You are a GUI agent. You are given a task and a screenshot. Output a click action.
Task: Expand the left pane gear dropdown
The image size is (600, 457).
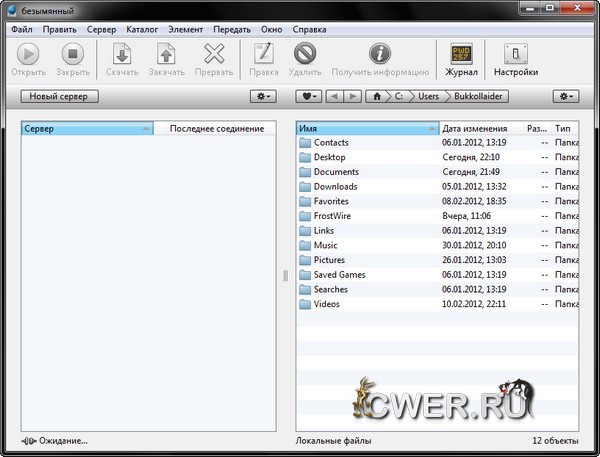pyautogui.click(x=263, y=96)
